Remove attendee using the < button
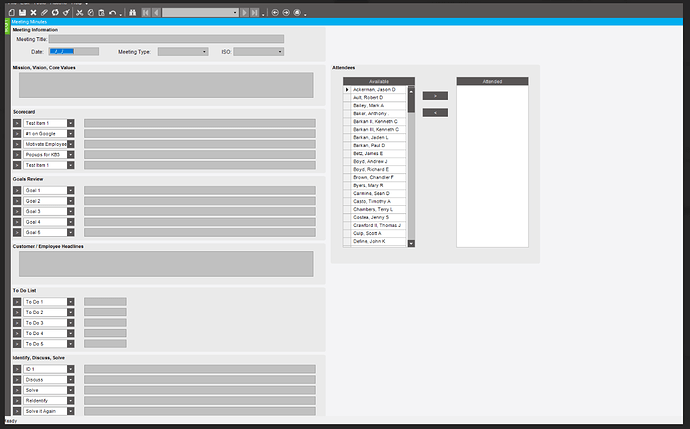 tap(435, 113)
